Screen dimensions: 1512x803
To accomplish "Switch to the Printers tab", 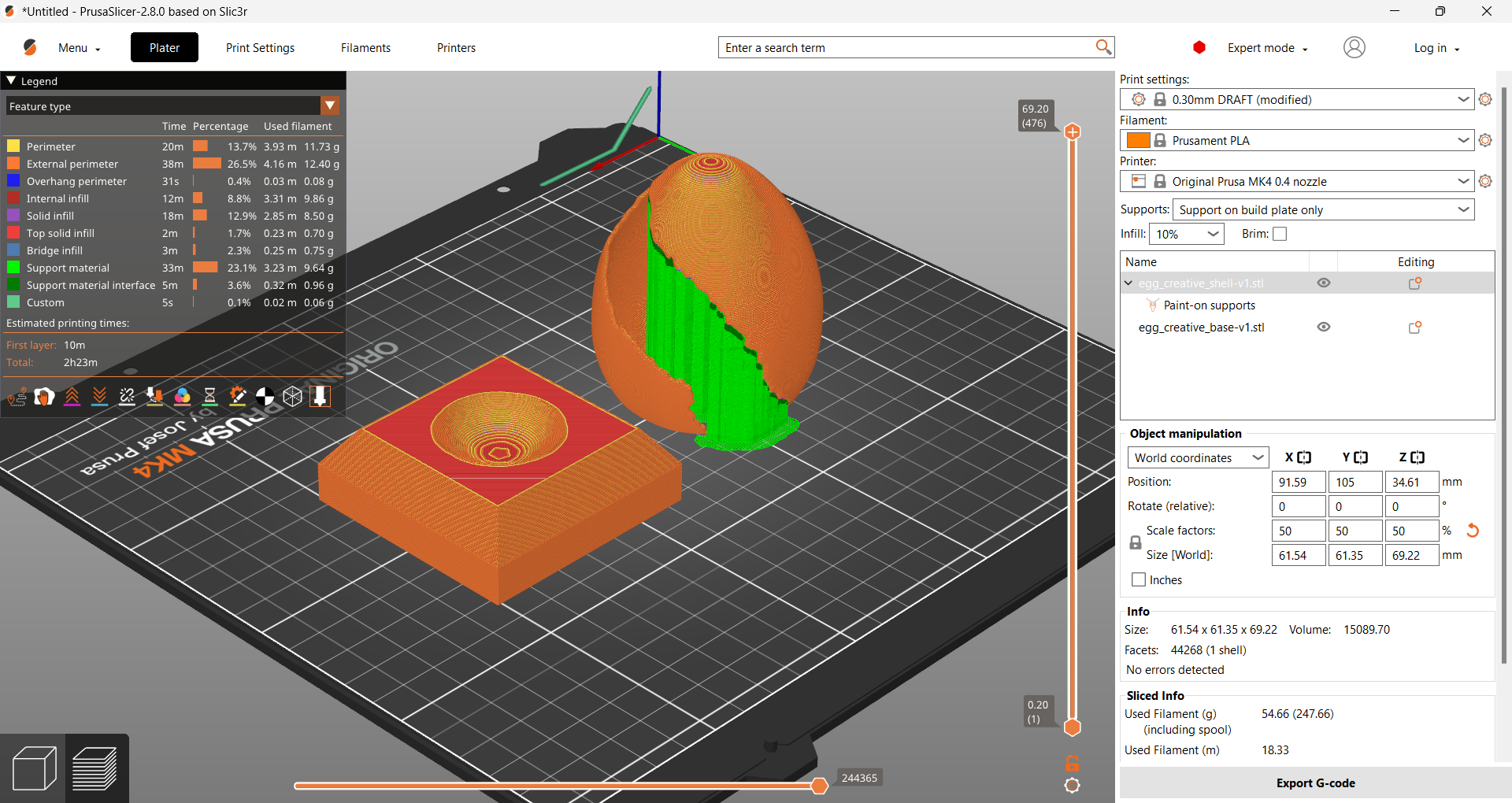I will [456, 47].
